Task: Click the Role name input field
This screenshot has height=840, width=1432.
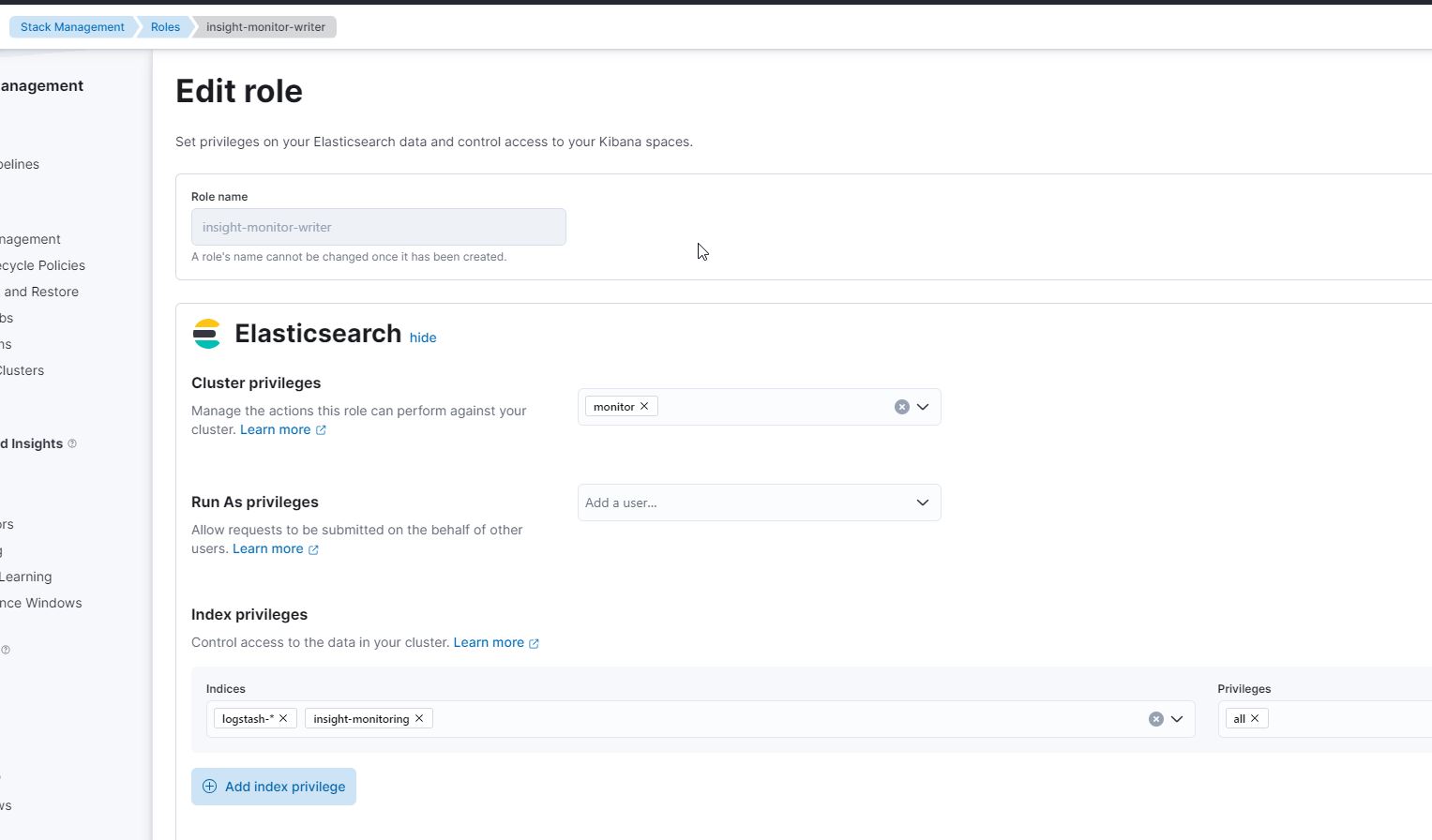Action: (x=378, y=227)
